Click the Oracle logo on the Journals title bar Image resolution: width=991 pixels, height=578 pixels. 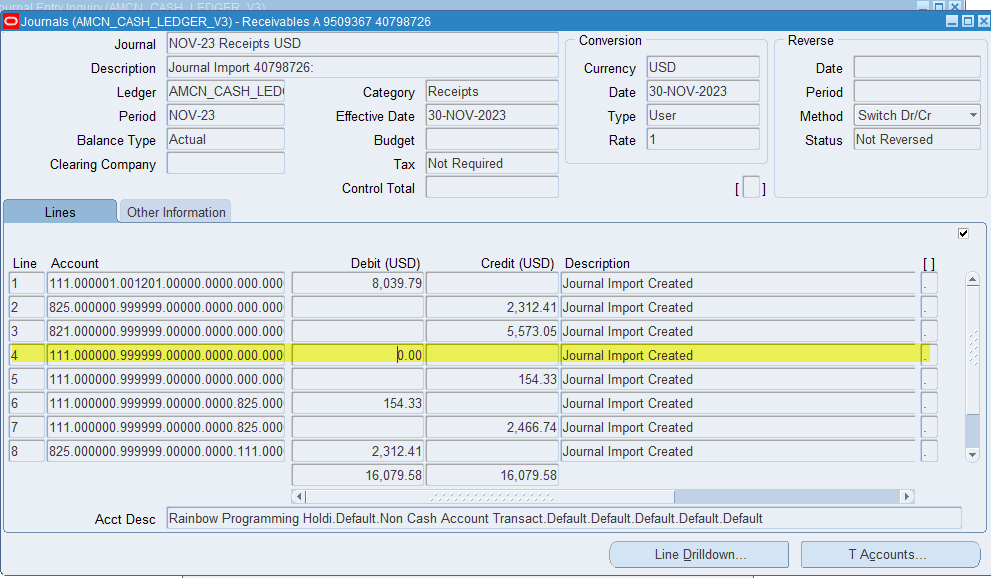(x=10, y=21)
